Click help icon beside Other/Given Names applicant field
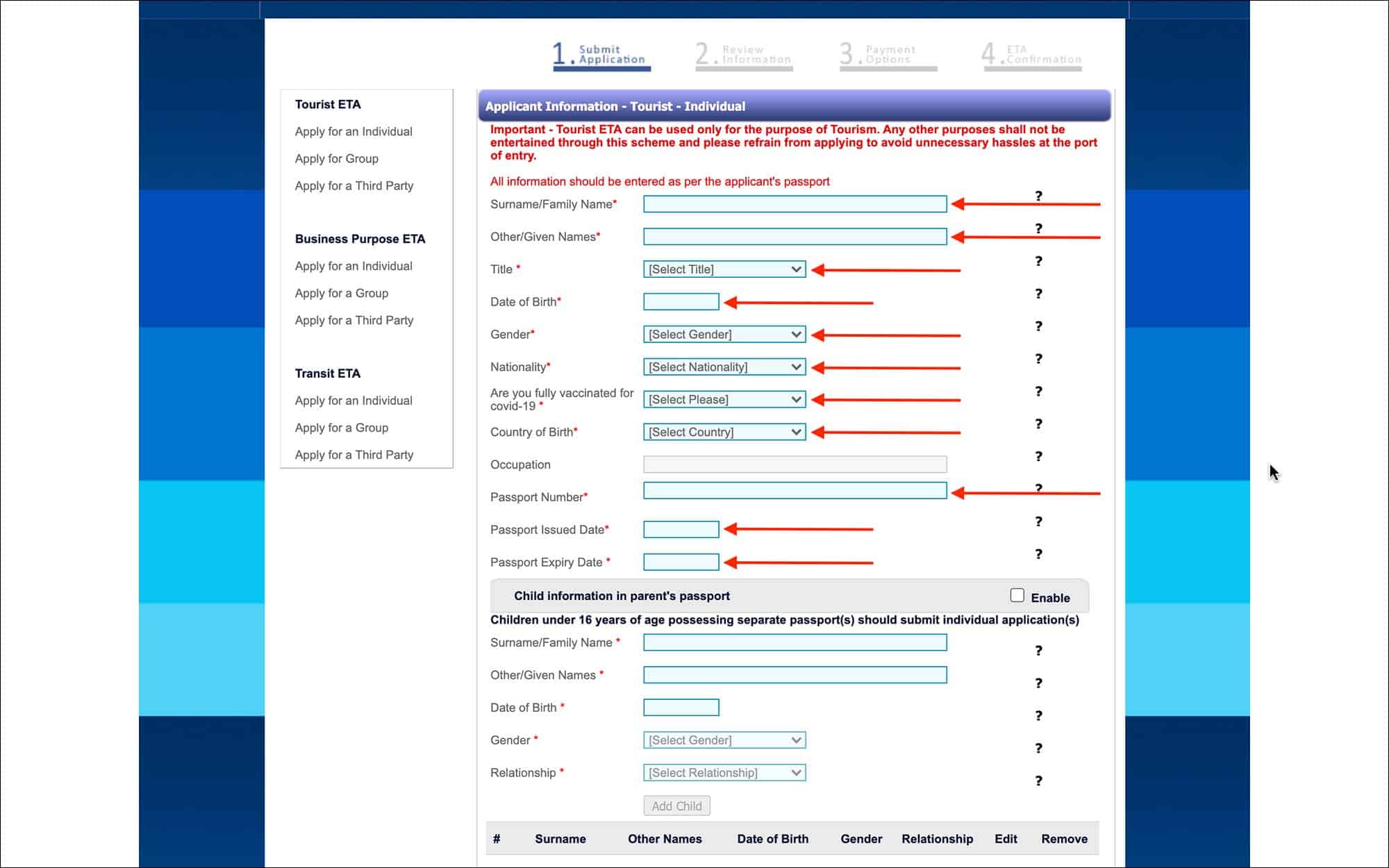This screenshot has width=1389, height=868. 1038,229
